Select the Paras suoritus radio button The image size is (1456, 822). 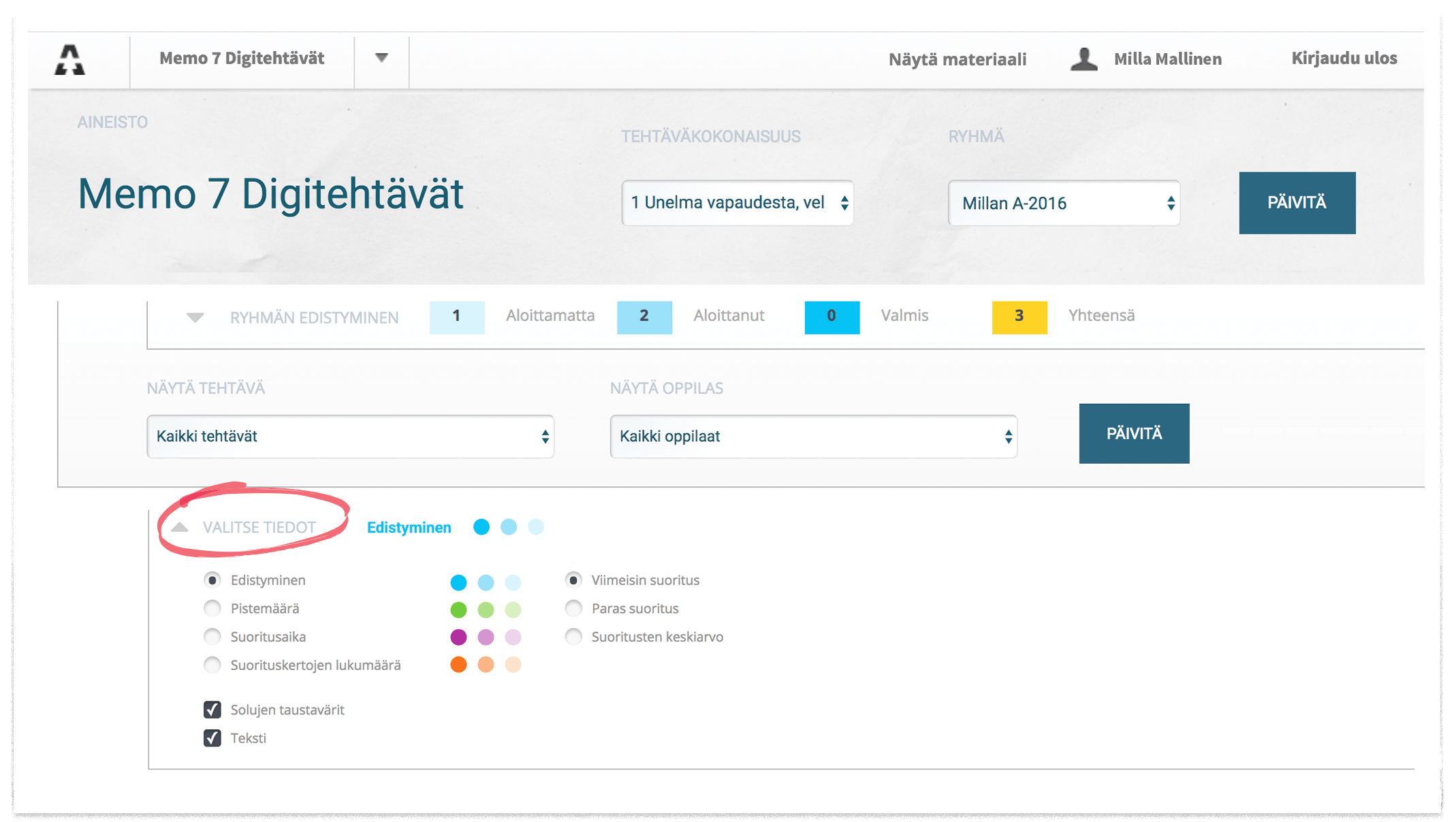(573, 608)
